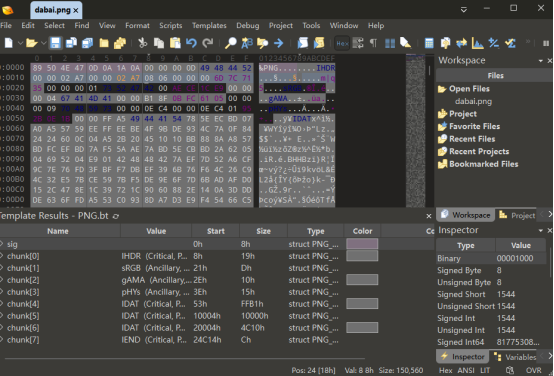Click the Signed Byte row in Inspector
554x376 pixels.
point(491,270)
